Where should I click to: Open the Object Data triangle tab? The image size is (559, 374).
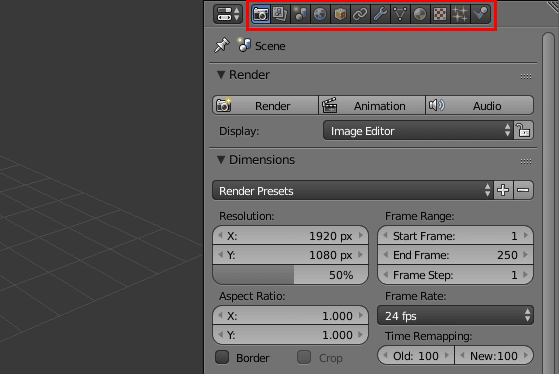coord(400,14)
